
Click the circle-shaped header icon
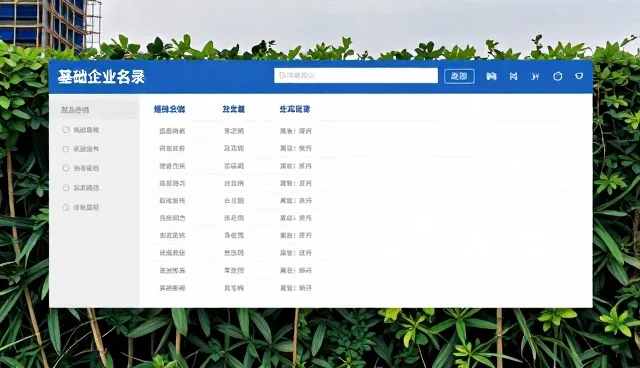pyautogui.click(x=558, y=76)
